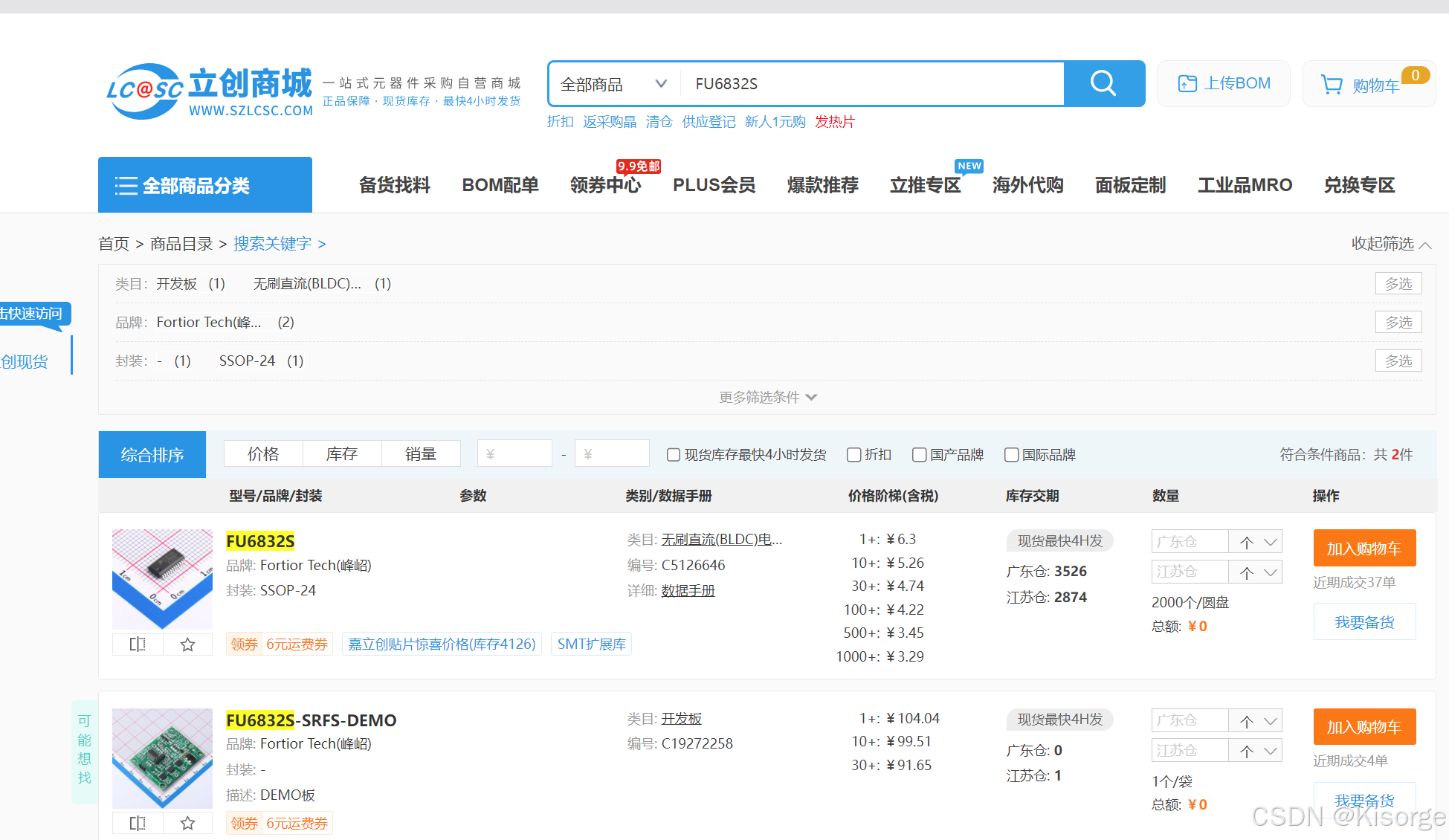Check the 国产品牌 checkbox
Viewport: 1449px width, 840px height.
coord(920,455)
